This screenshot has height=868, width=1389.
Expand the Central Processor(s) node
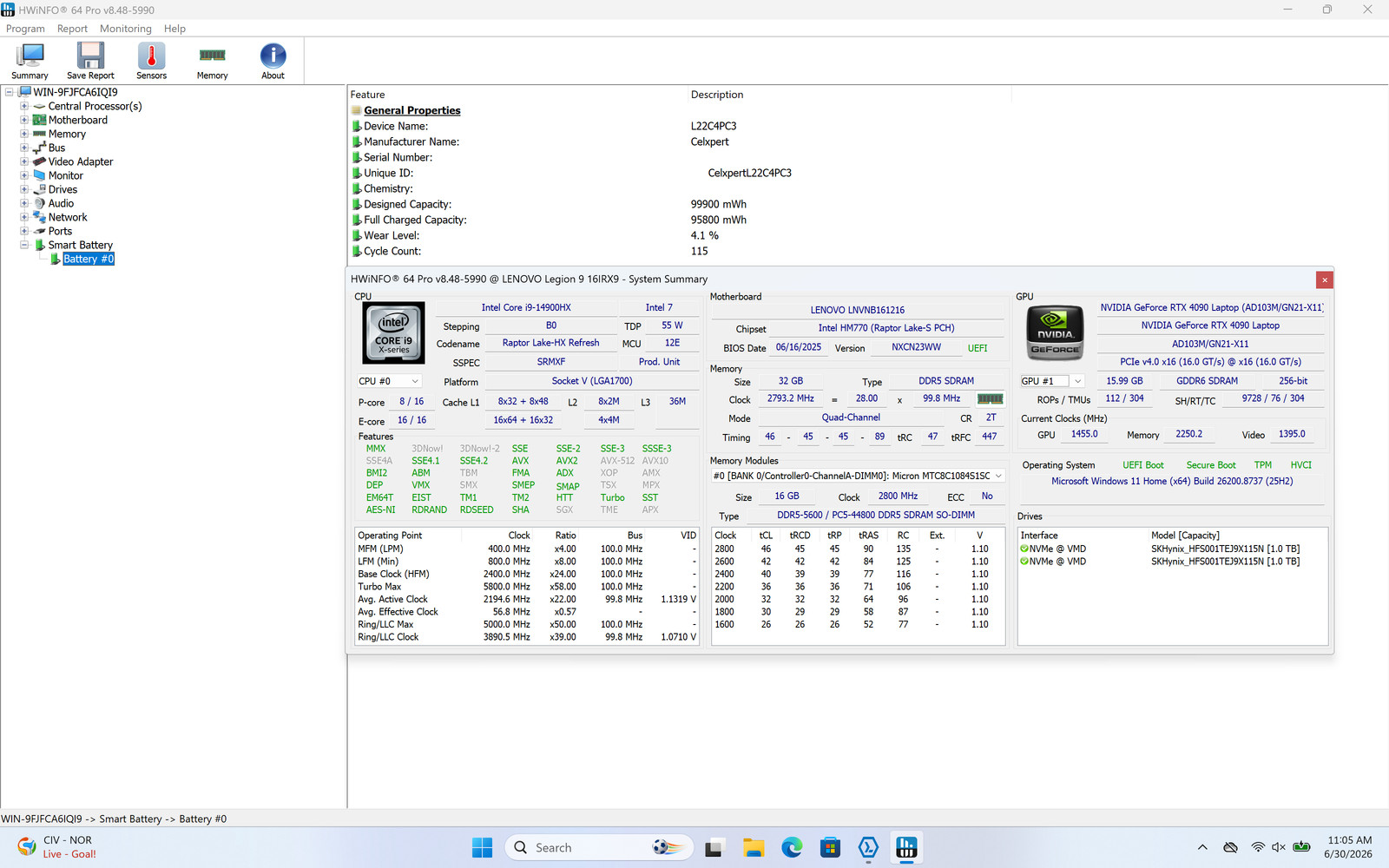point(24,106)
